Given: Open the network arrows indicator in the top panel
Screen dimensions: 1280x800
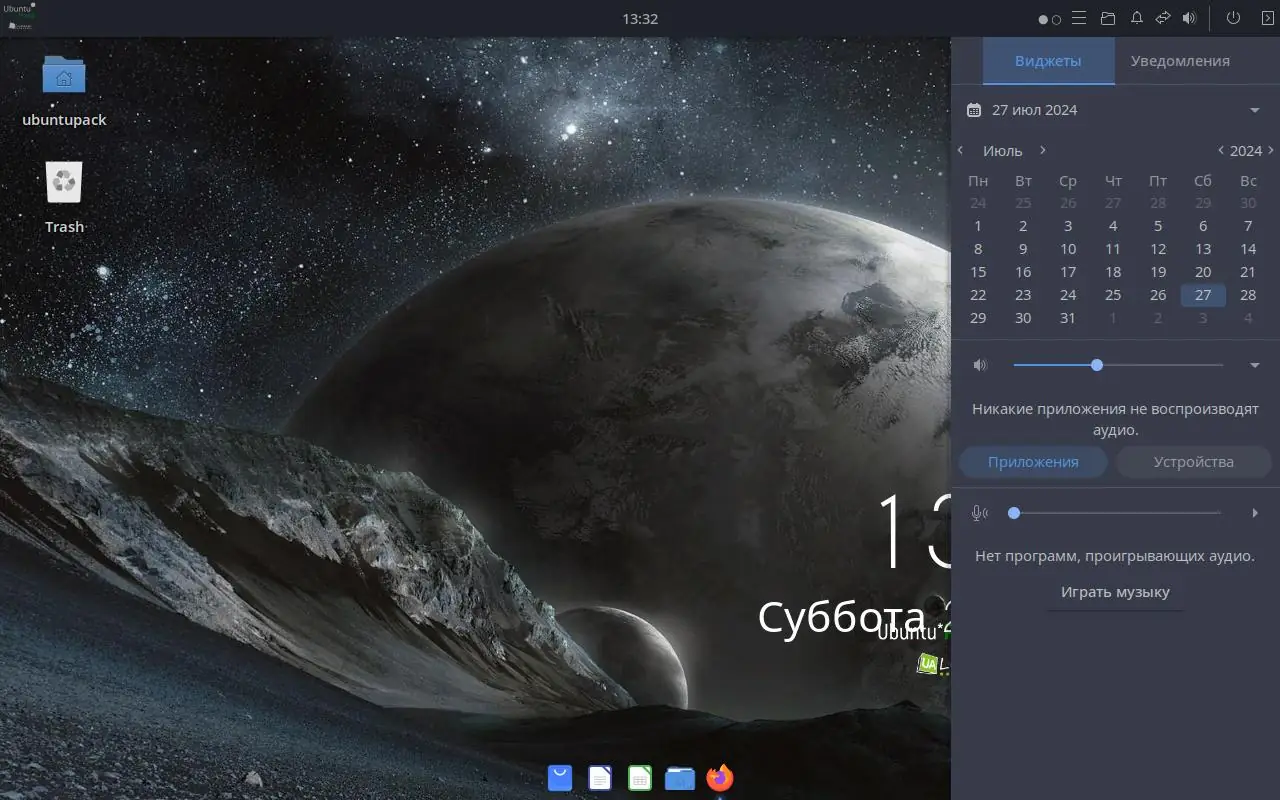Looking at the screenshot, I should click(1163, 18).
